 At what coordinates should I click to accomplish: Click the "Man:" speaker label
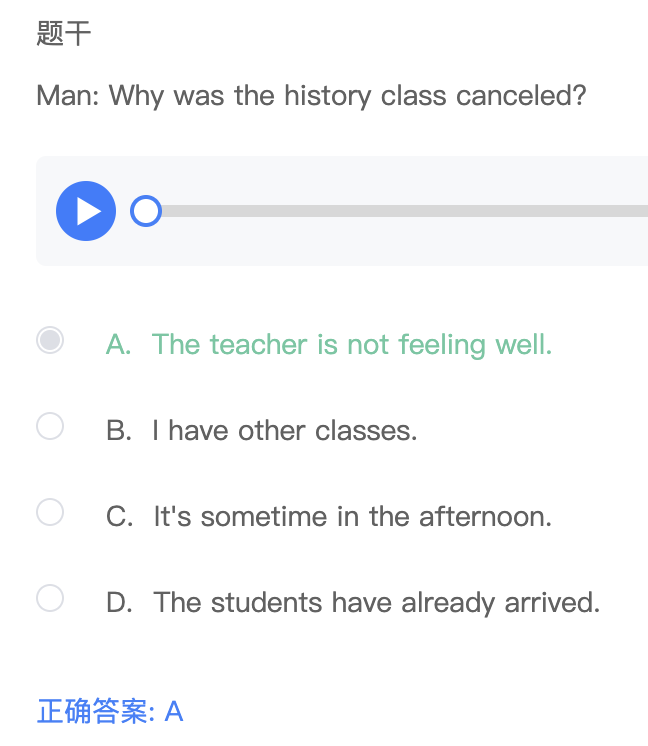tap(68, 97)
